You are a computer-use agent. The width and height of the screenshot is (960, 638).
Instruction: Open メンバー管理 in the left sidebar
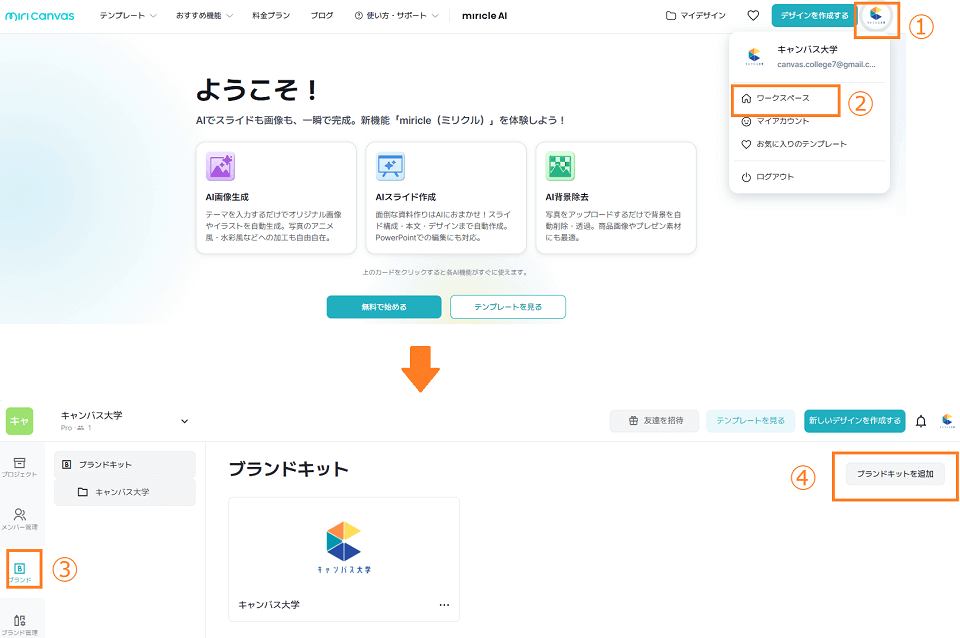22,517
